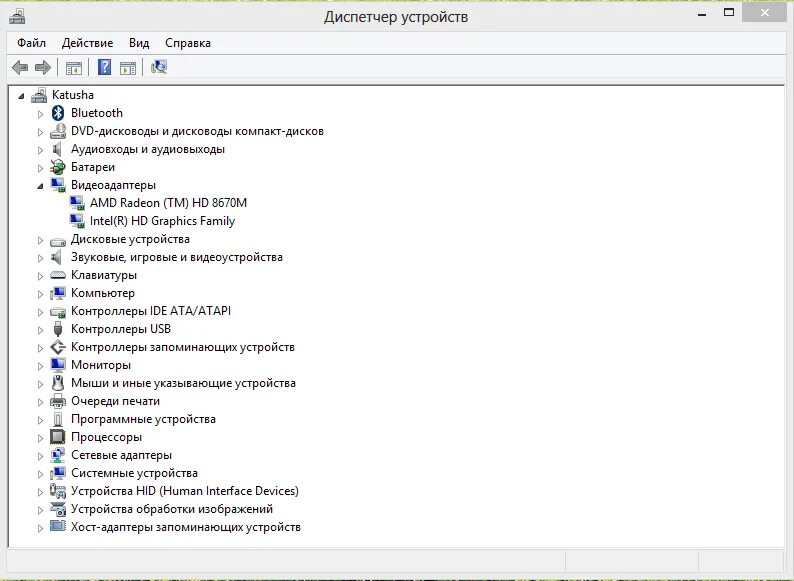Click the Клавиатуры keyboard icon

[58, 275]
